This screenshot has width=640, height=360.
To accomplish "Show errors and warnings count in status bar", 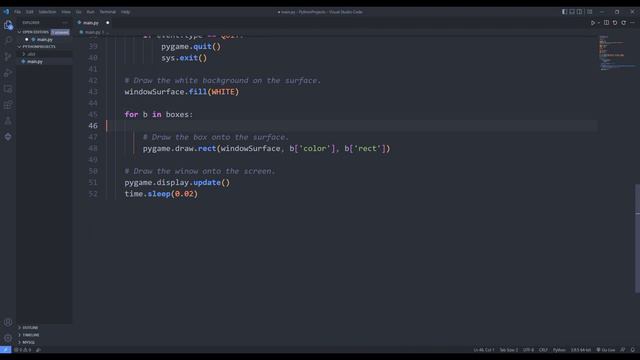I will point(22,350).
